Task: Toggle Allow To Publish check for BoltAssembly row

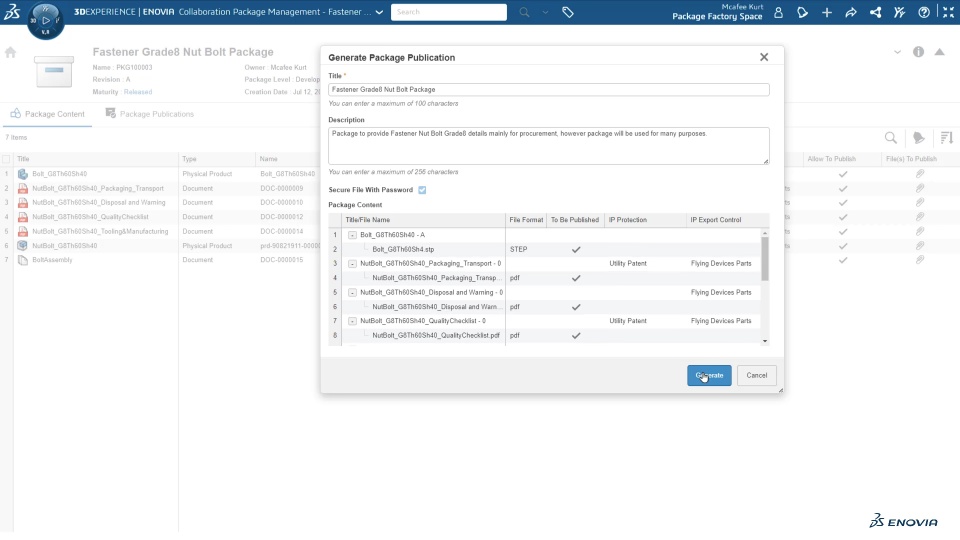Action: tap(843, 260)
